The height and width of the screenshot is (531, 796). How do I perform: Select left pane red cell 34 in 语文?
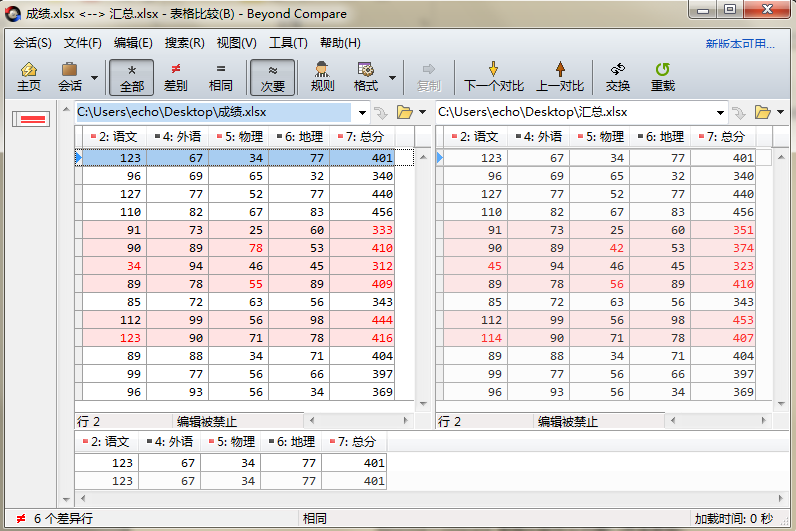point(115,266)
